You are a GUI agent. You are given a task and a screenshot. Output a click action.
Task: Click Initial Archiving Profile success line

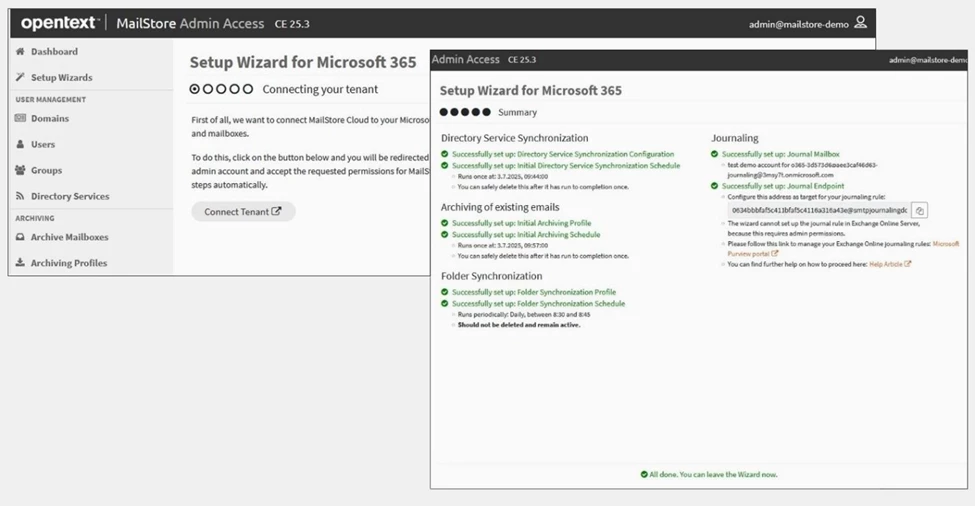[522, 223]
